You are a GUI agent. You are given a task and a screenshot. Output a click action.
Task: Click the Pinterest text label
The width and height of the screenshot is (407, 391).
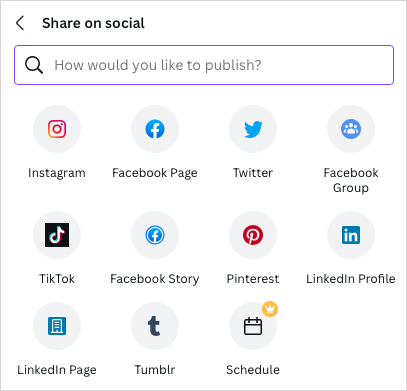point(253,279)
